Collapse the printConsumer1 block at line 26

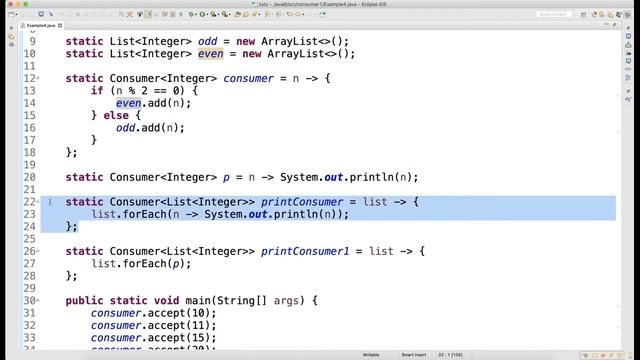[x=38, y=251]
